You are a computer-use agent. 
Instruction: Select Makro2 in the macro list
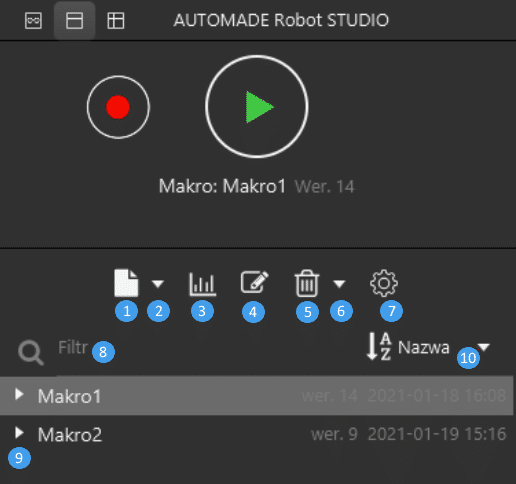click(x=257, y=434)
